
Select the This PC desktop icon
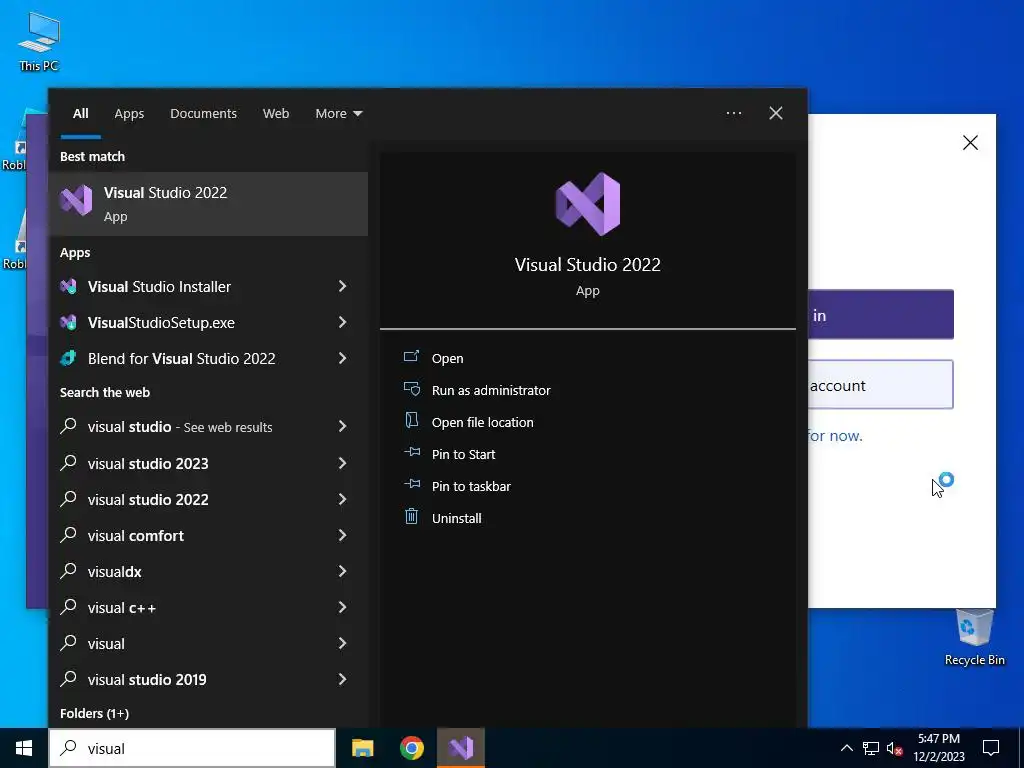pyautogui.click(x=39, y=41)
